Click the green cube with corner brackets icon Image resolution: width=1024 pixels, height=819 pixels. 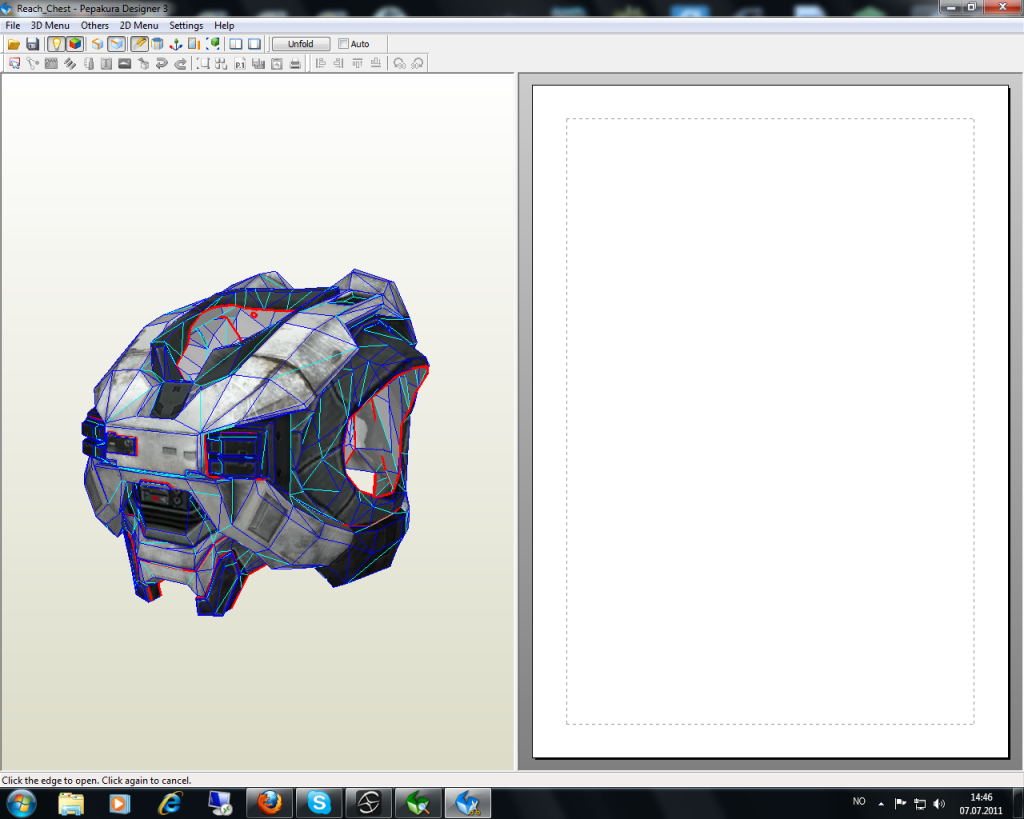[213, 44]
